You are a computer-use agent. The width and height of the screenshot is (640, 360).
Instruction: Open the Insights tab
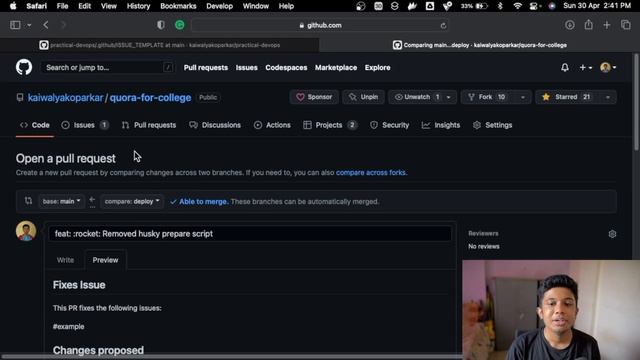tap(441, 125)
